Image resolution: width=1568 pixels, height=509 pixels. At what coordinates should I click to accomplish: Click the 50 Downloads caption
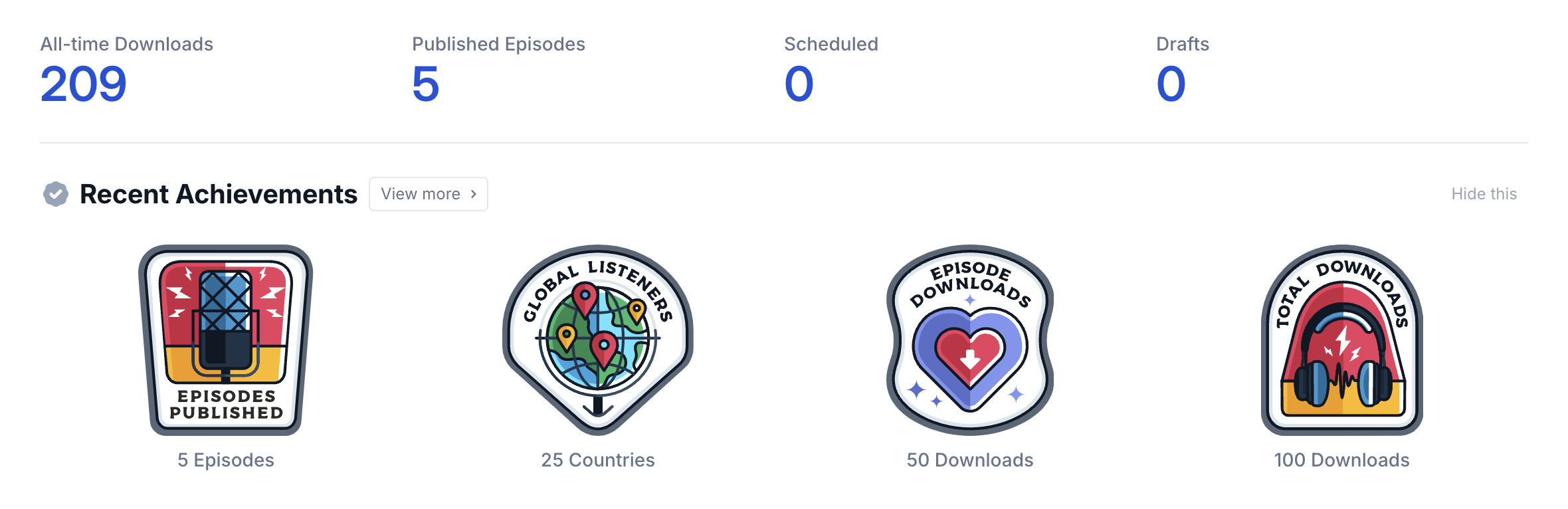pos(970,460)
